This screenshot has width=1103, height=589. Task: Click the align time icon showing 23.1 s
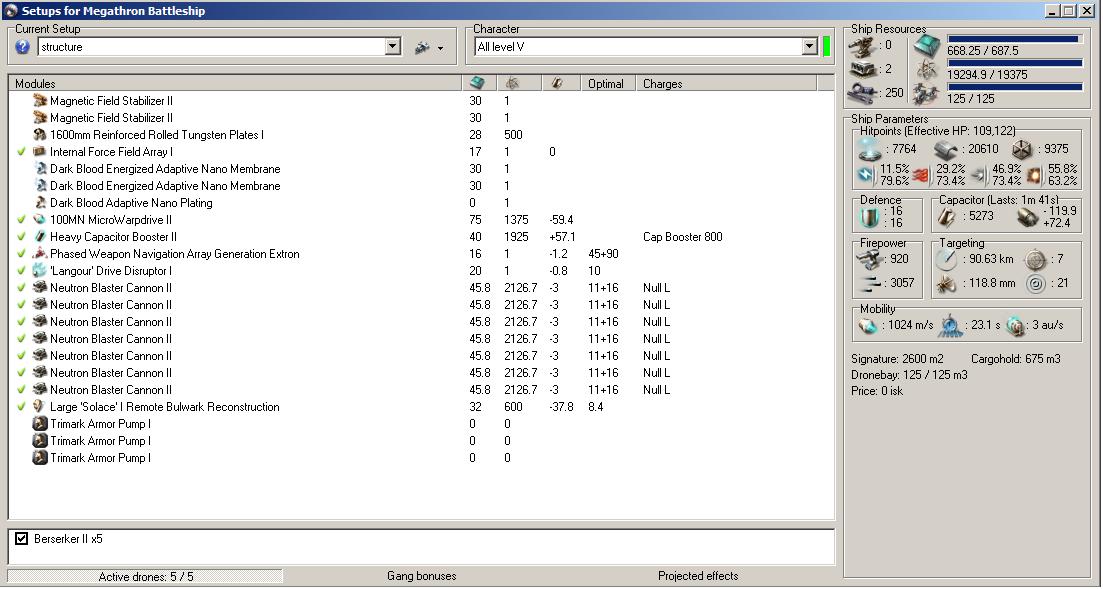click(x=950, y=325)
